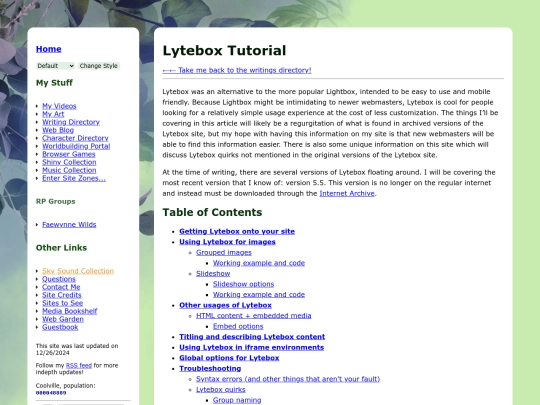Click the Lytebox Tutorial heading
The height and width of the screenshot is (405, 540).
pos(224,51)
